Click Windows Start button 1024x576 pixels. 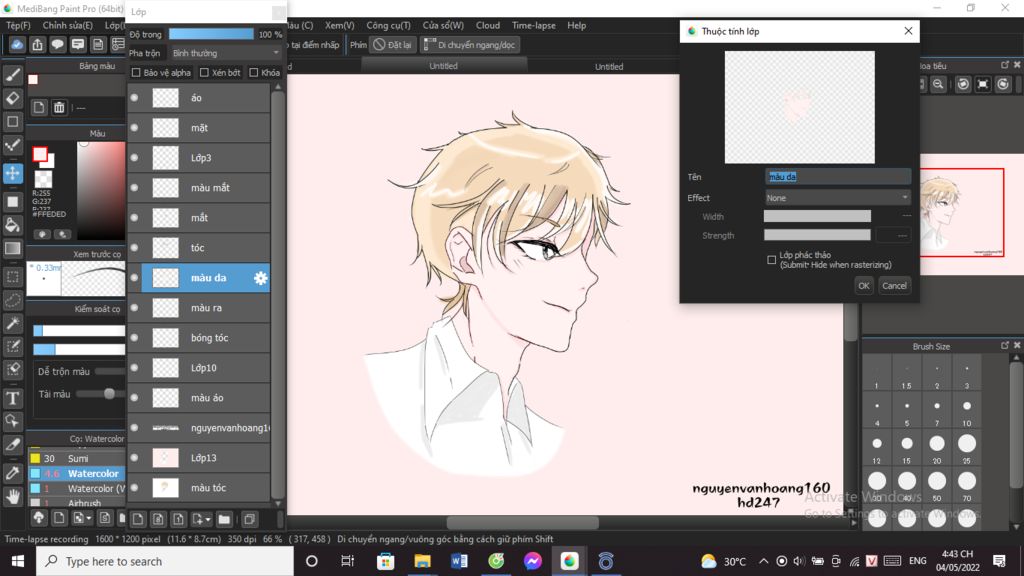(18, 561)
